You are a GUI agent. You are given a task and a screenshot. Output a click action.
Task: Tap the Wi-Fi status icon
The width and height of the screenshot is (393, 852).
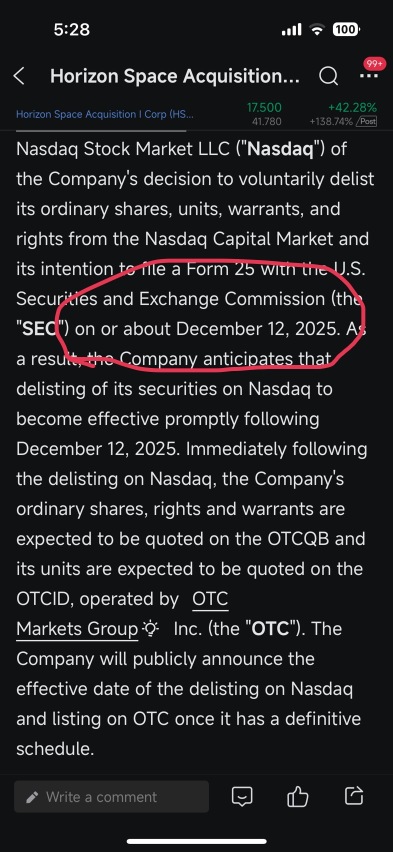pyautogui.click(x=317, y=30)
